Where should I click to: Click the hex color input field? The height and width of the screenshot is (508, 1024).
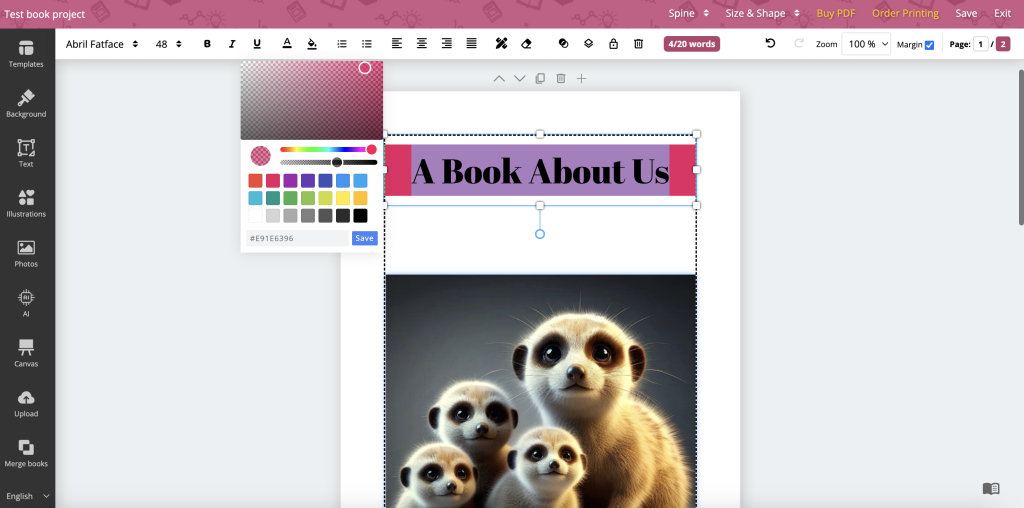(x=298, y=238)
